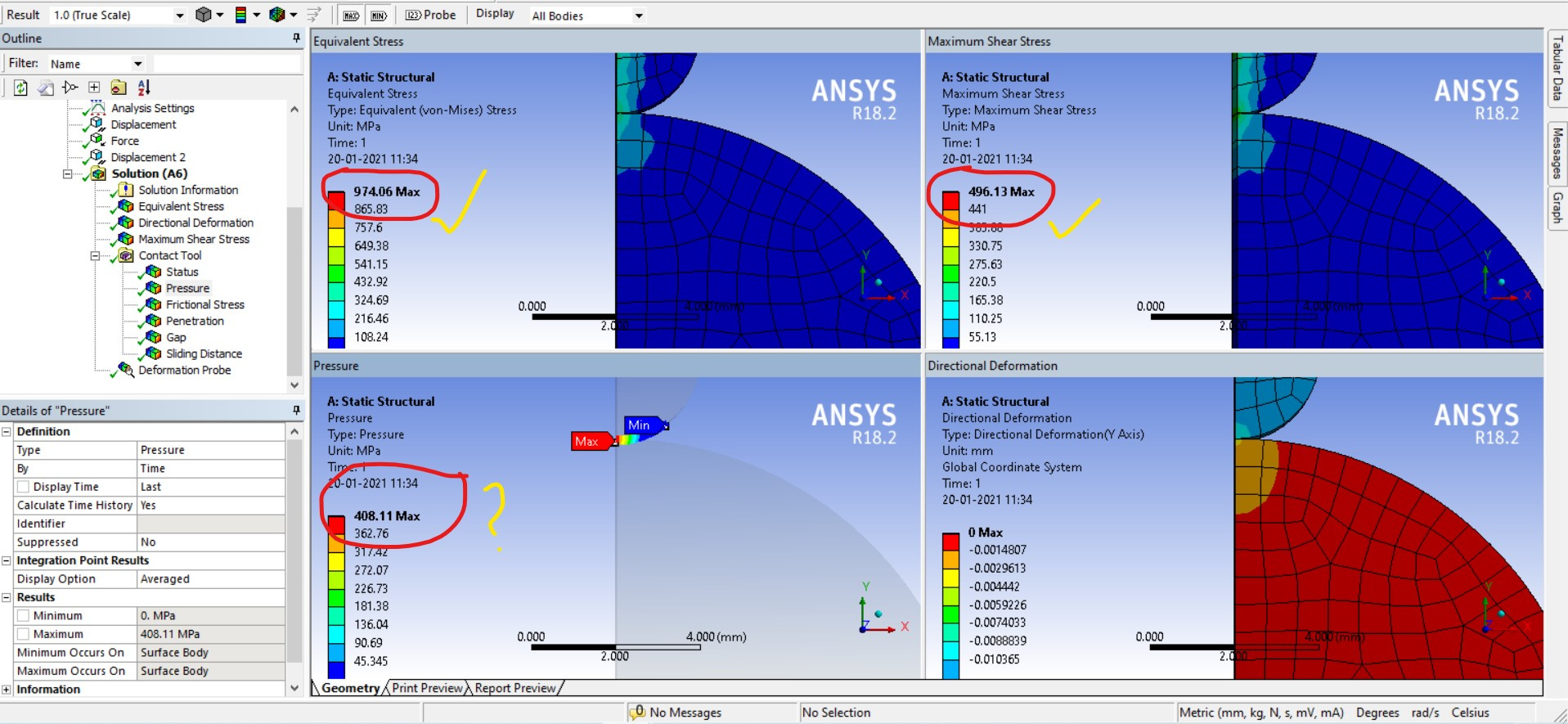1568x724 pixels.
Task: Open the All Bodies display dropdown
Action: pyautogui.click(x=639, y=16)
